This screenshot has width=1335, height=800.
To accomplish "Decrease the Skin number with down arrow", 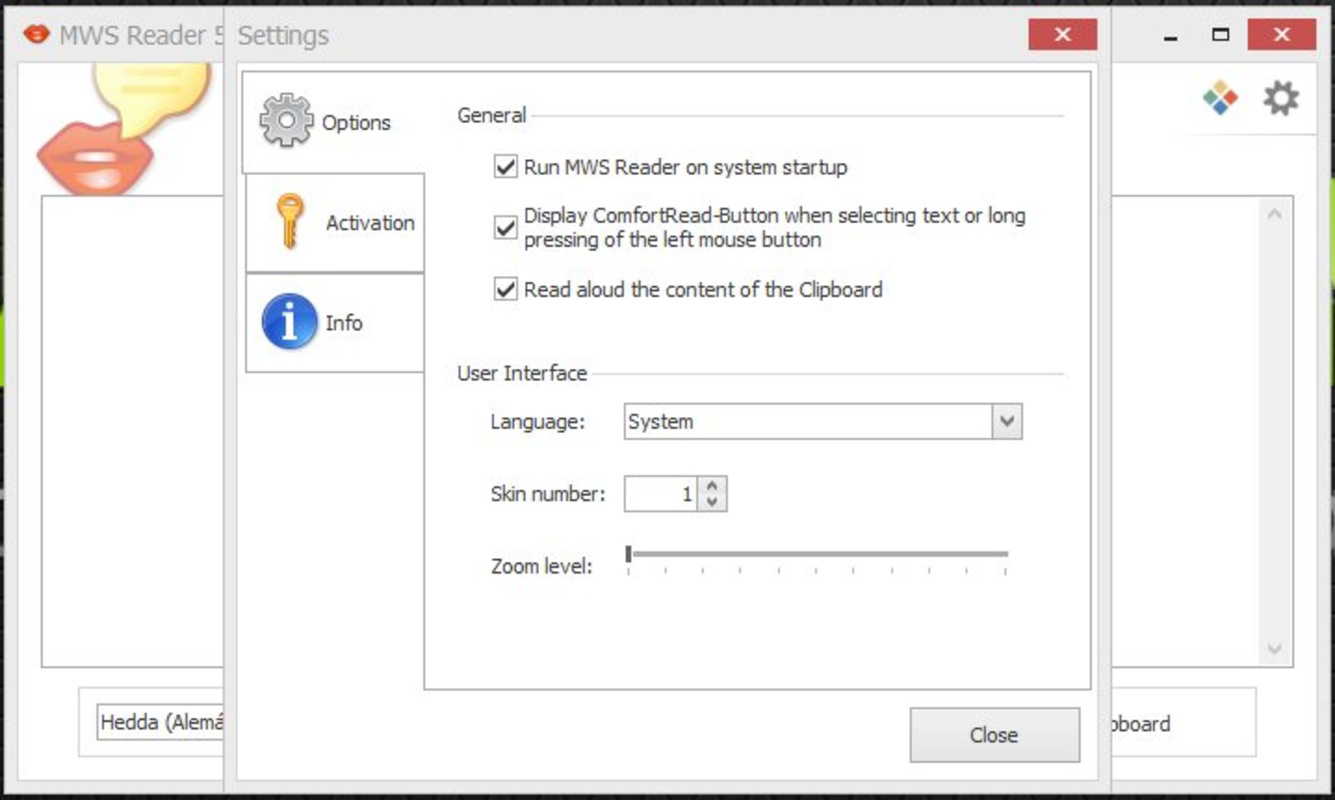I will click(711, 502).
